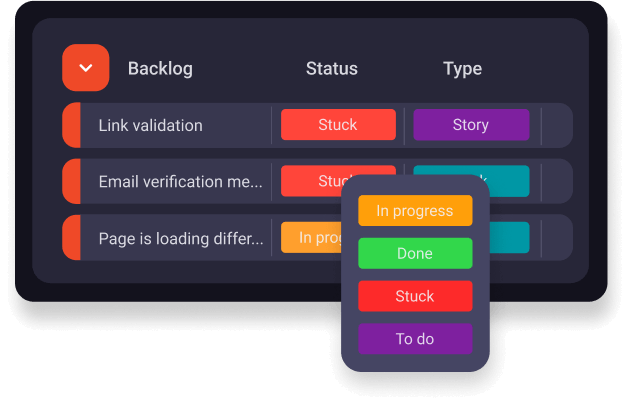Viewport: 630px width, 407px height.
Task: Open Stuck status dropdown for Link validation
Action: (x=337, y=125)
